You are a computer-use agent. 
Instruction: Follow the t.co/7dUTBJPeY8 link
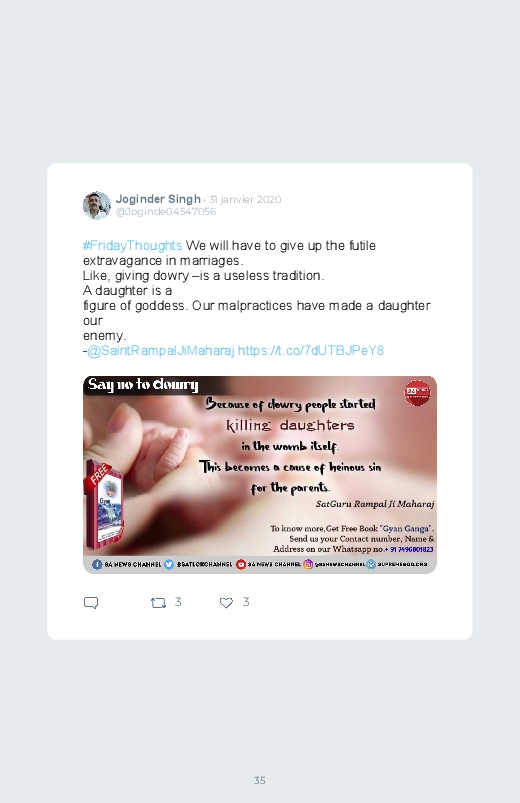tap(310, 350)
